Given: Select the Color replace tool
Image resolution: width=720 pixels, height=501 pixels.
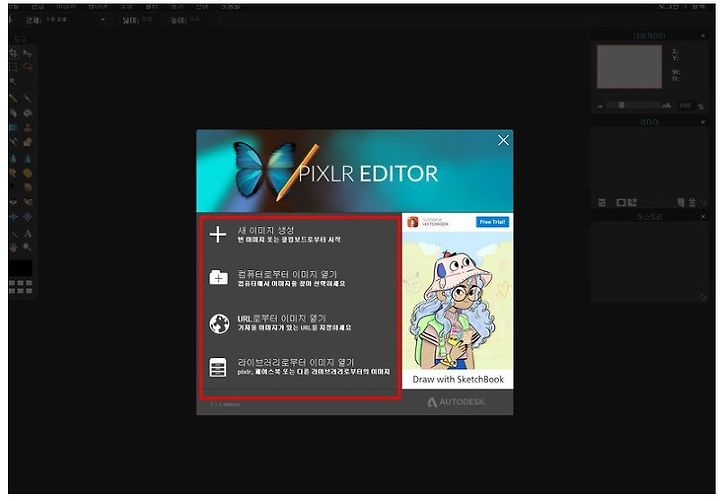Looking at the screenshot, I should point(14,142).
